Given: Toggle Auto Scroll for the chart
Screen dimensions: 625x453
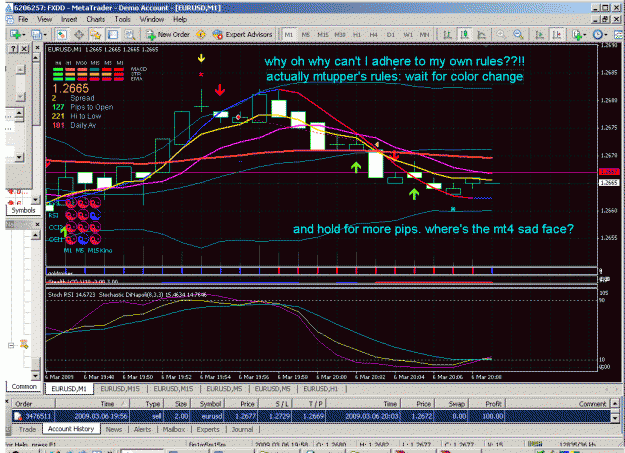Looking at the screenshot, I should 540,35.
